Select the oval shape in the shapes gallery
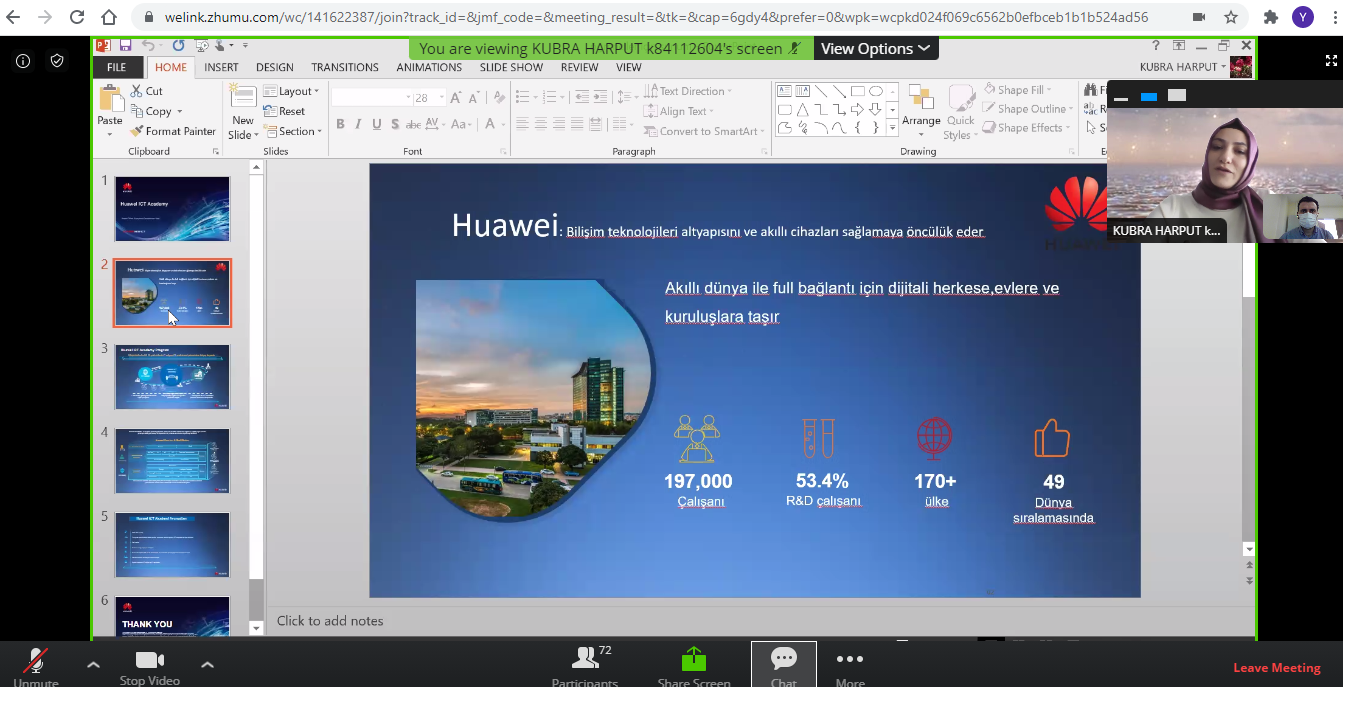This screenshot has height=704, width=1360. tap(875, 91)
